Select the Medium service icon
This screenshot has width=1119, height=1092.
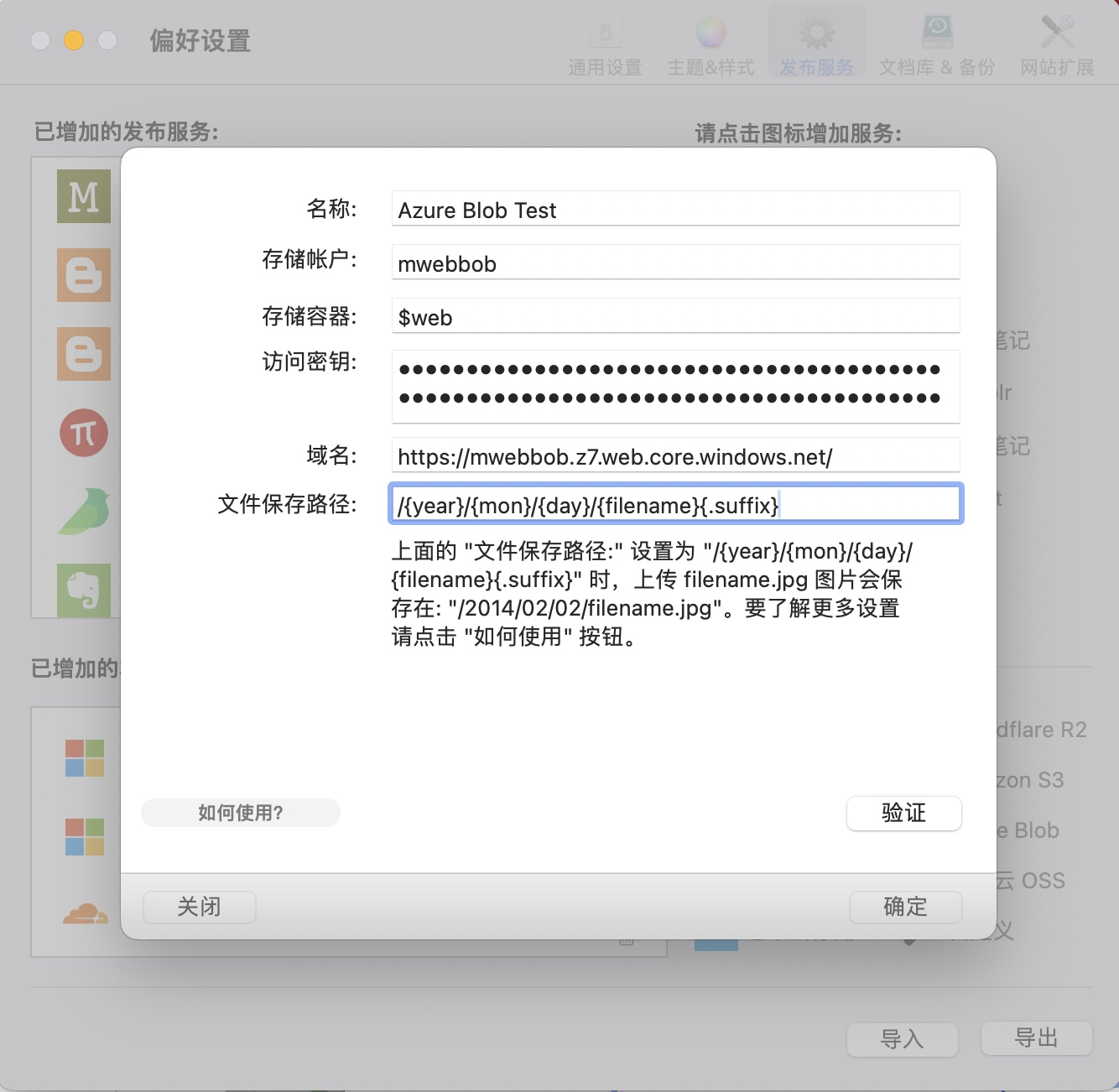tap(84, 196)
